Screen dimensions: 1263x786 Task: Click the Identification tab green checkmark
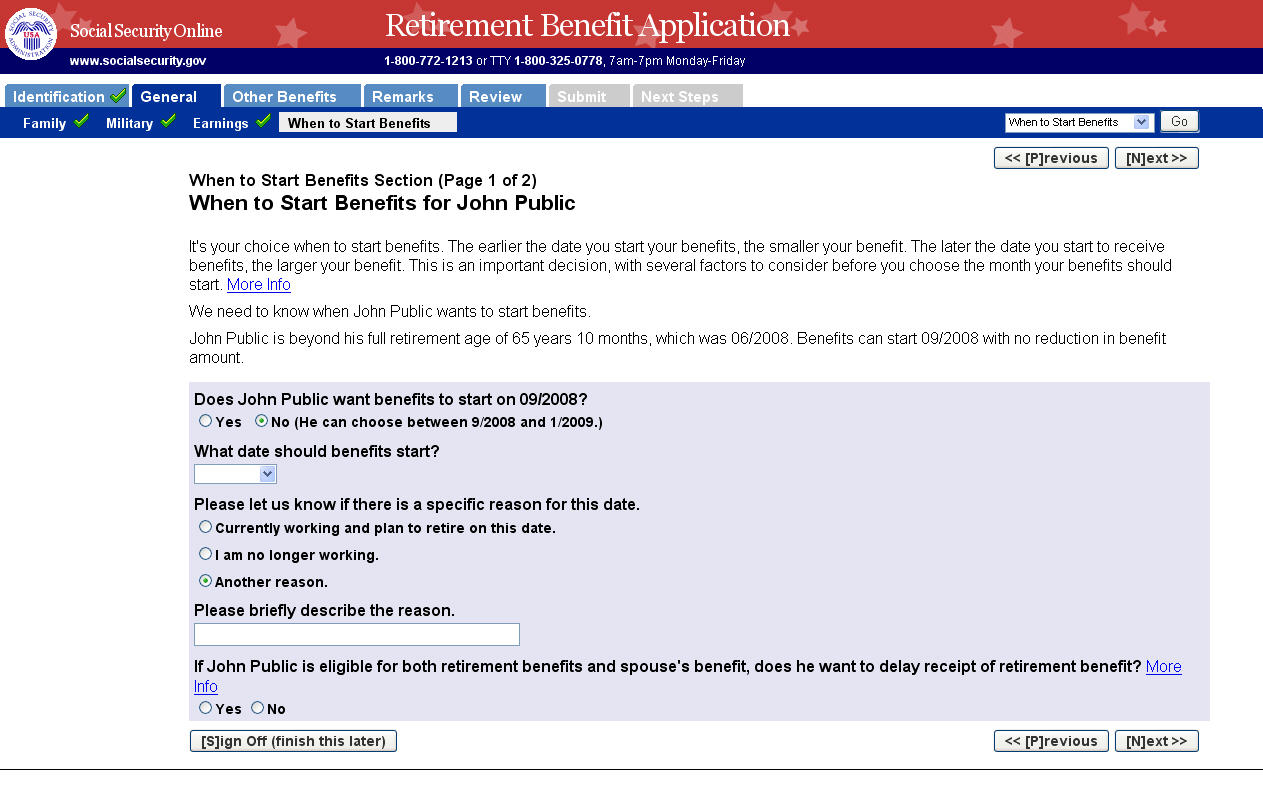click(x=118, y=96)
